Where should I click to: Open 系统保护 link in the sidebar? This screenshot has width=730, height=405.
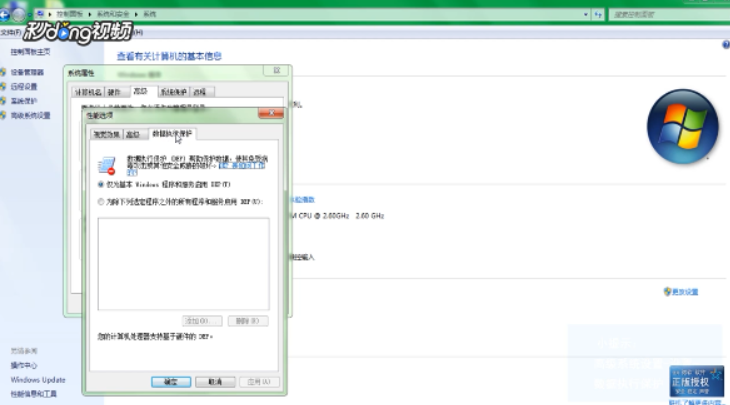24,101
